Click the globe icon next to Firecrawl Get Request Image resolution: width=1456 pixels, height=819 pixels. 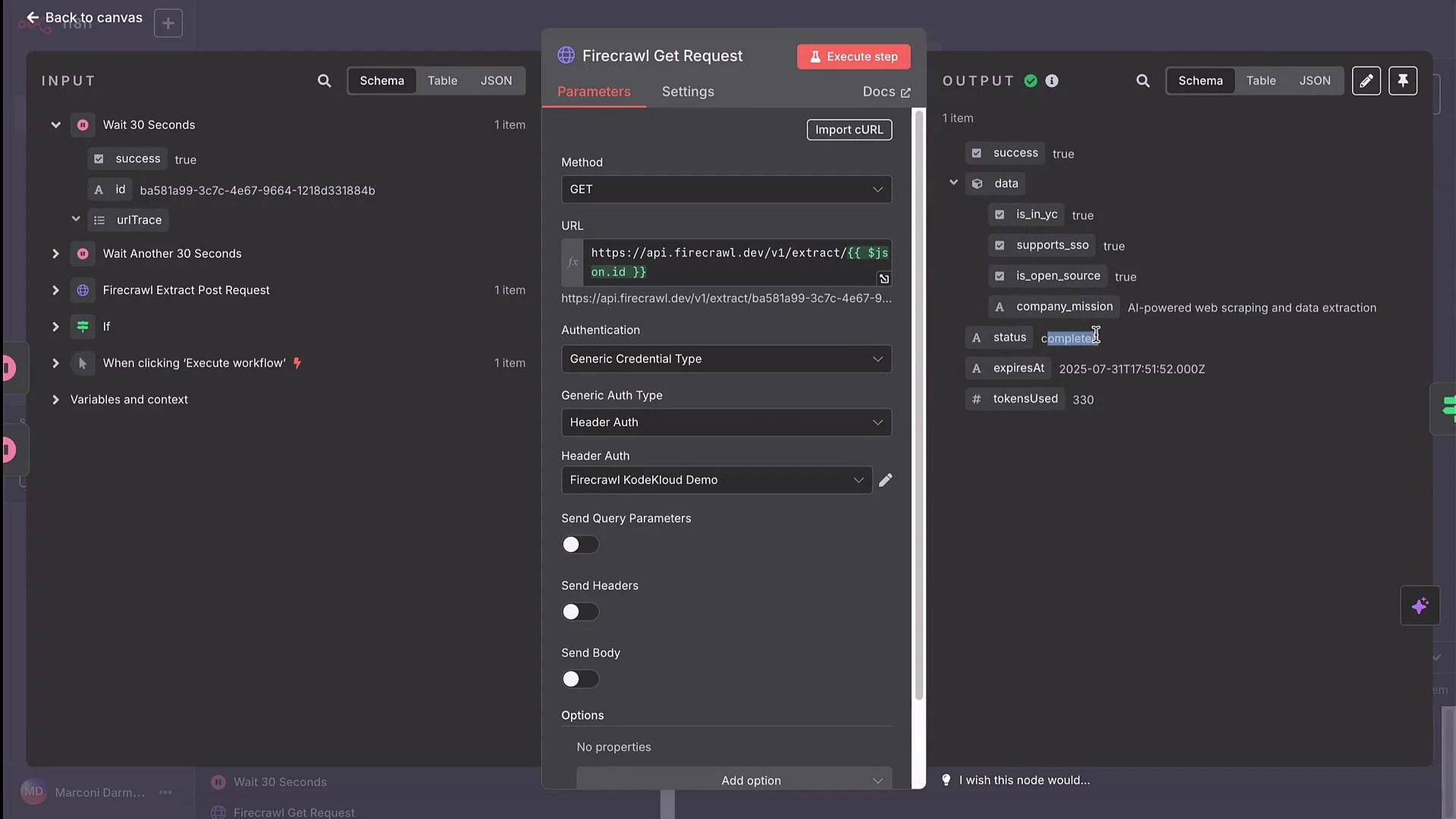[566, 55]
